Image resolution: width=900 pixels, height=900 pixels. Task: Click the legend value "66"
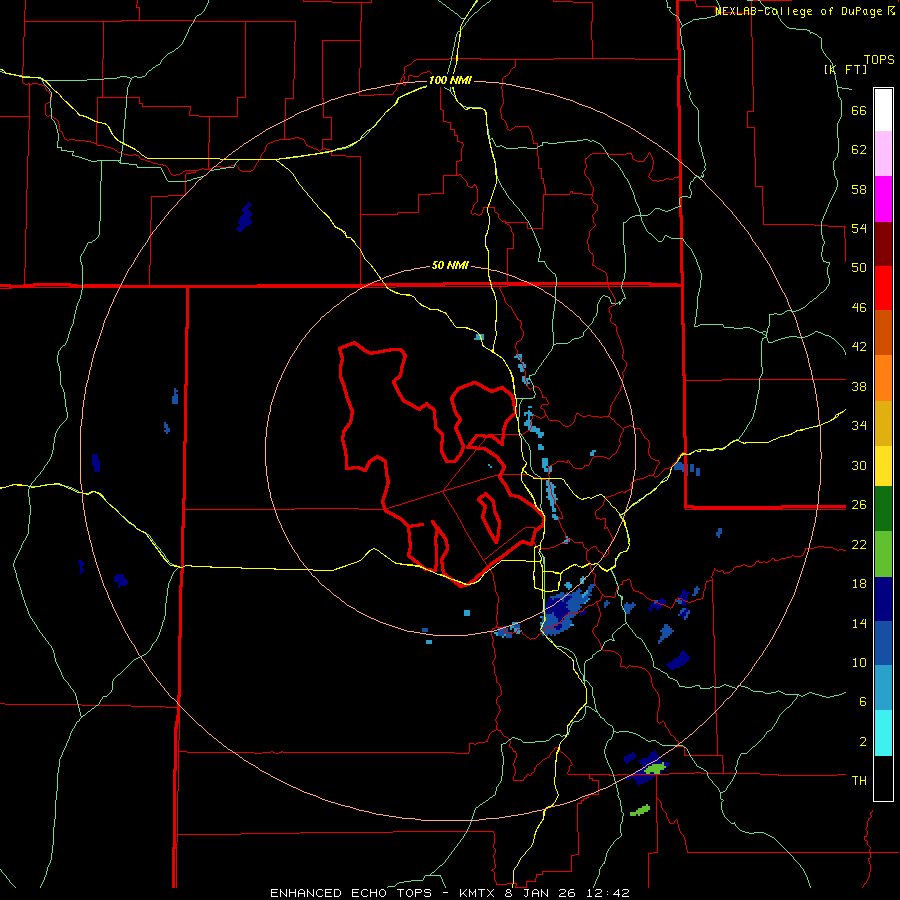click(859, 110)
